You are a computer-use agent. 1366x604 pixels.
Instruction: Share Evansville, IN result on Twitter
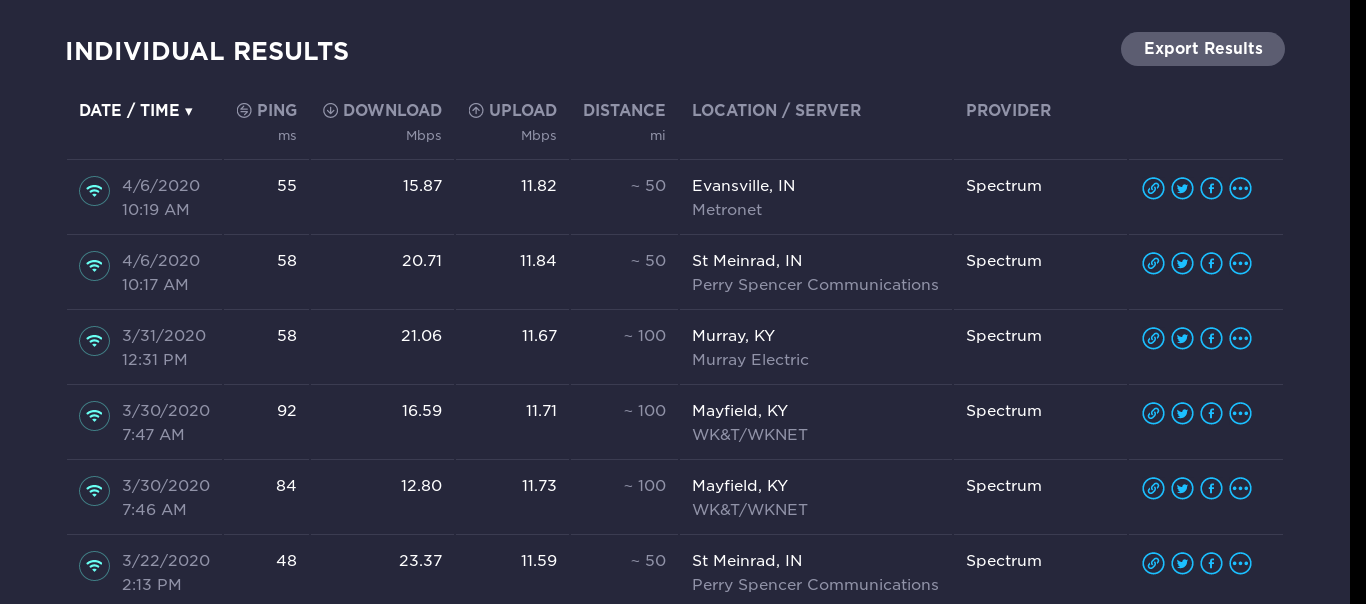click(1182, 188)
